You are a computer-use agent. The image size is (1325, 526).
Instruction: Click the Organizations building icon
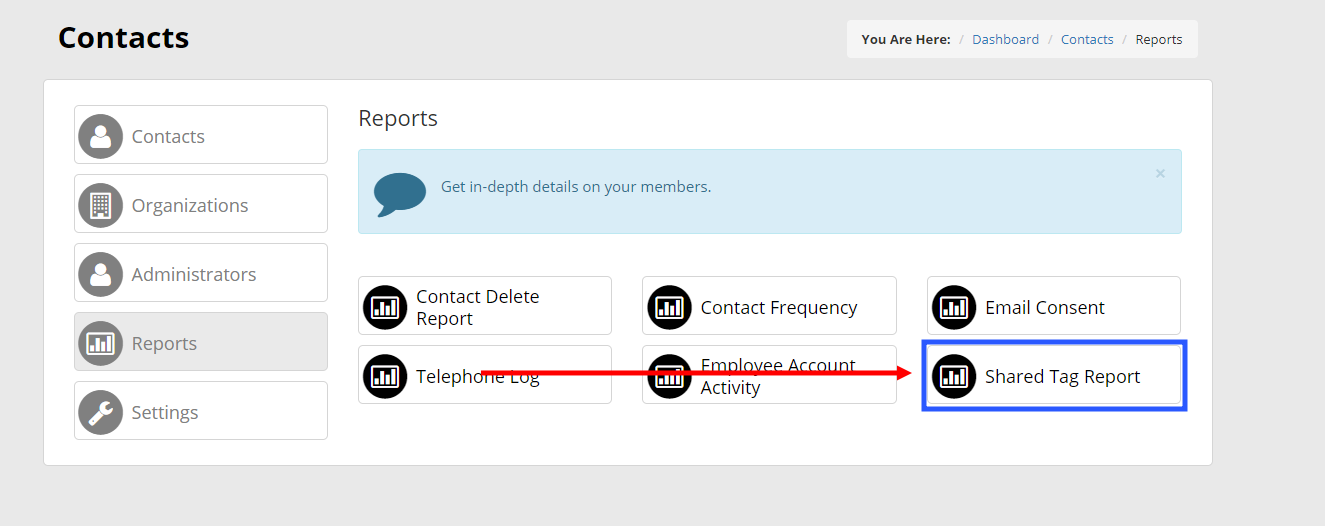click(x=101, y=205)
